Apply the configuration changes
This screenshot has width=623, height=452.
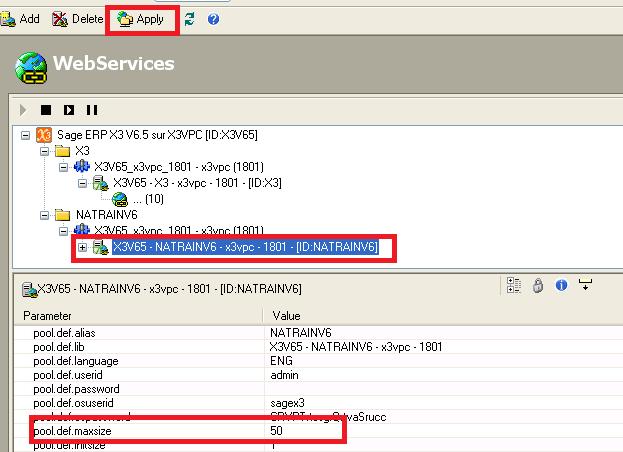tap(141, 19)
